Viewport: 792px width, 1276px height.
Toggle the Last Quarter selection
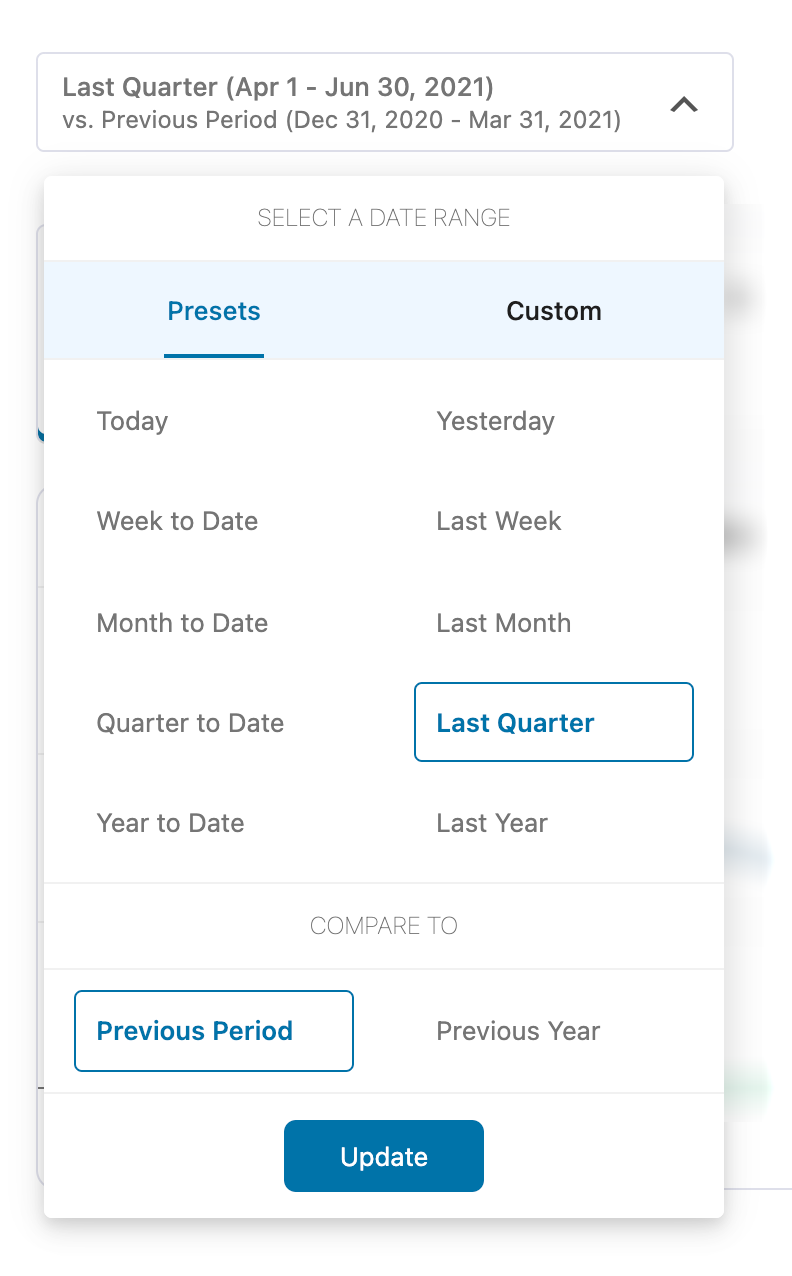(553, 722)
